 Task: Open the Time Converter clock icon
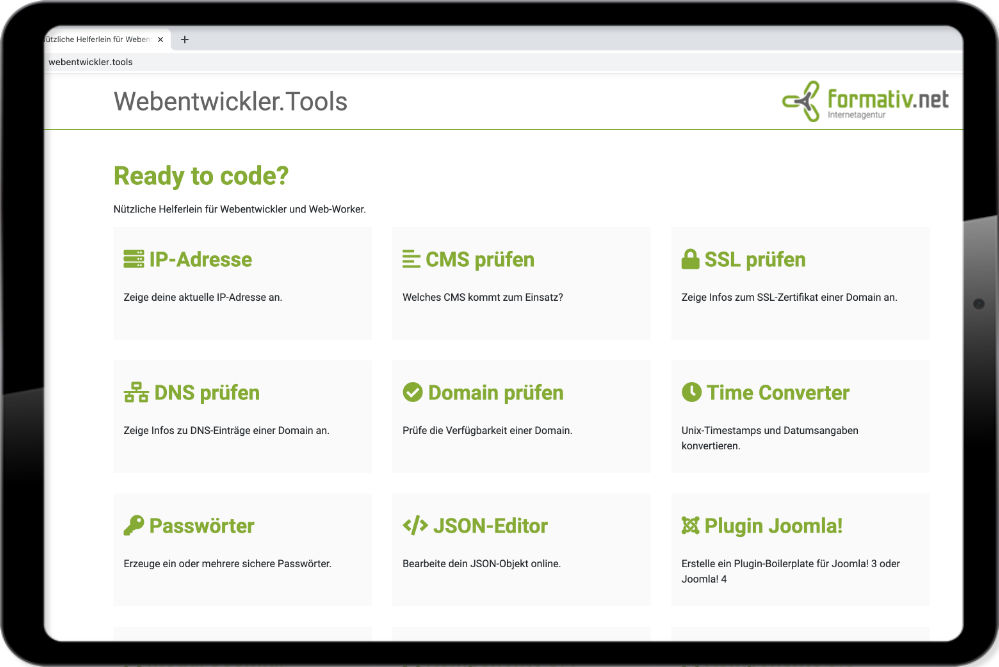[x=691, y=392]
